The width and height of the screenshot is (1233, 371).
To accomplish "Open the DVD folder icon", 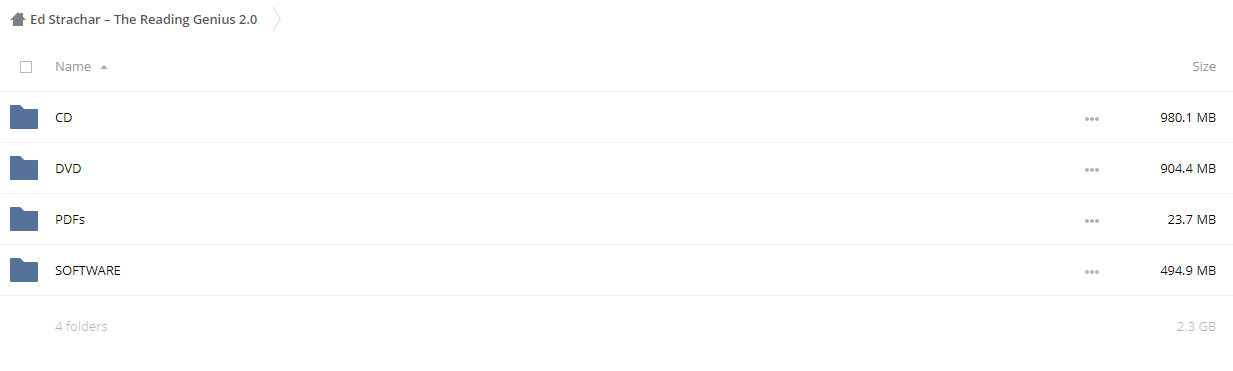I will pyautogui.click(x=24, y=168).
